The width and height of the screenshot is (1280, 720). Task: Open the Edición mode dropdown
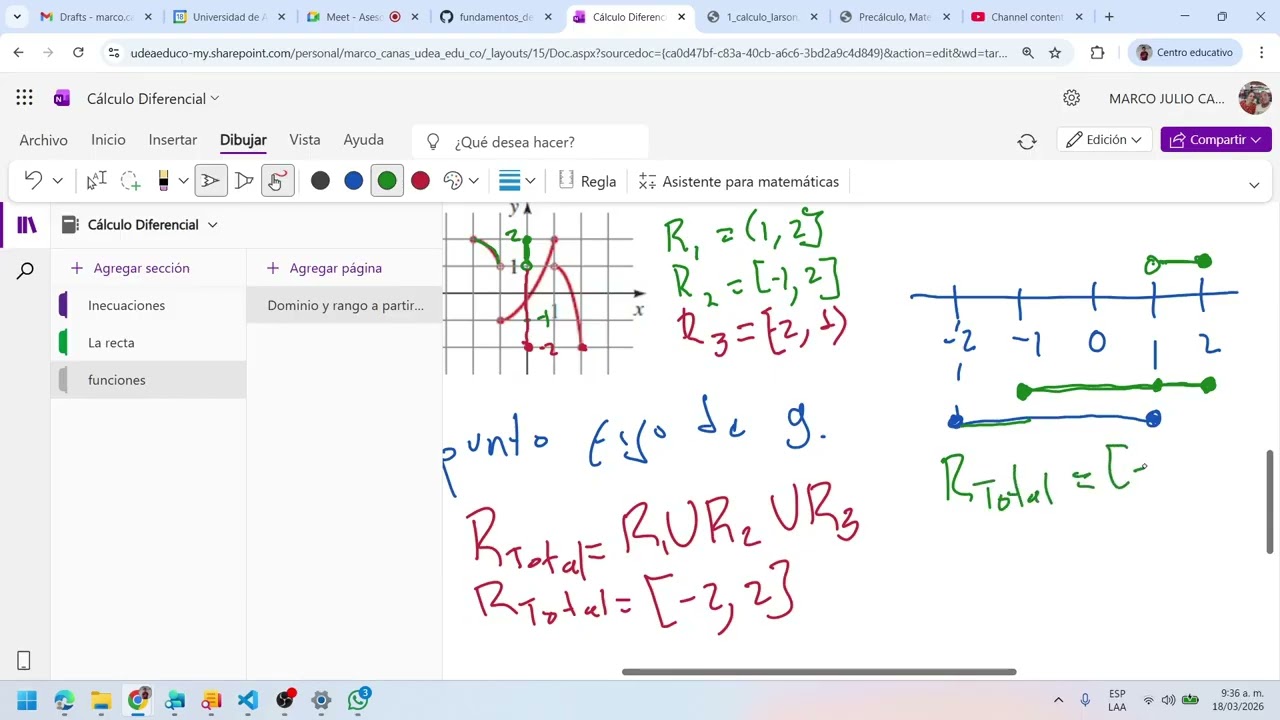click(x=1104, y=140)
